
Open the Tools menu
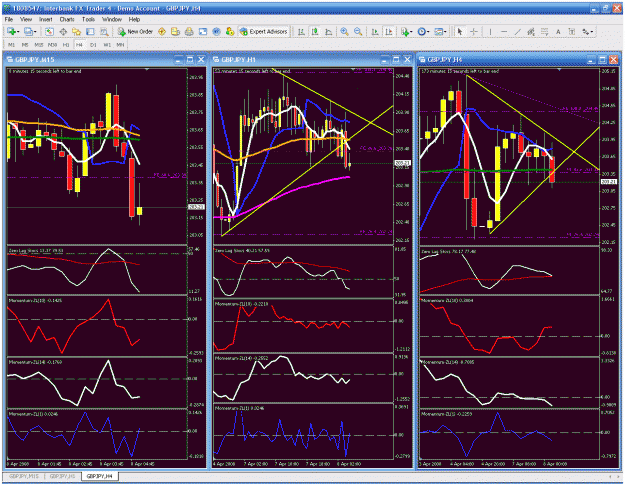pos(88,19)
